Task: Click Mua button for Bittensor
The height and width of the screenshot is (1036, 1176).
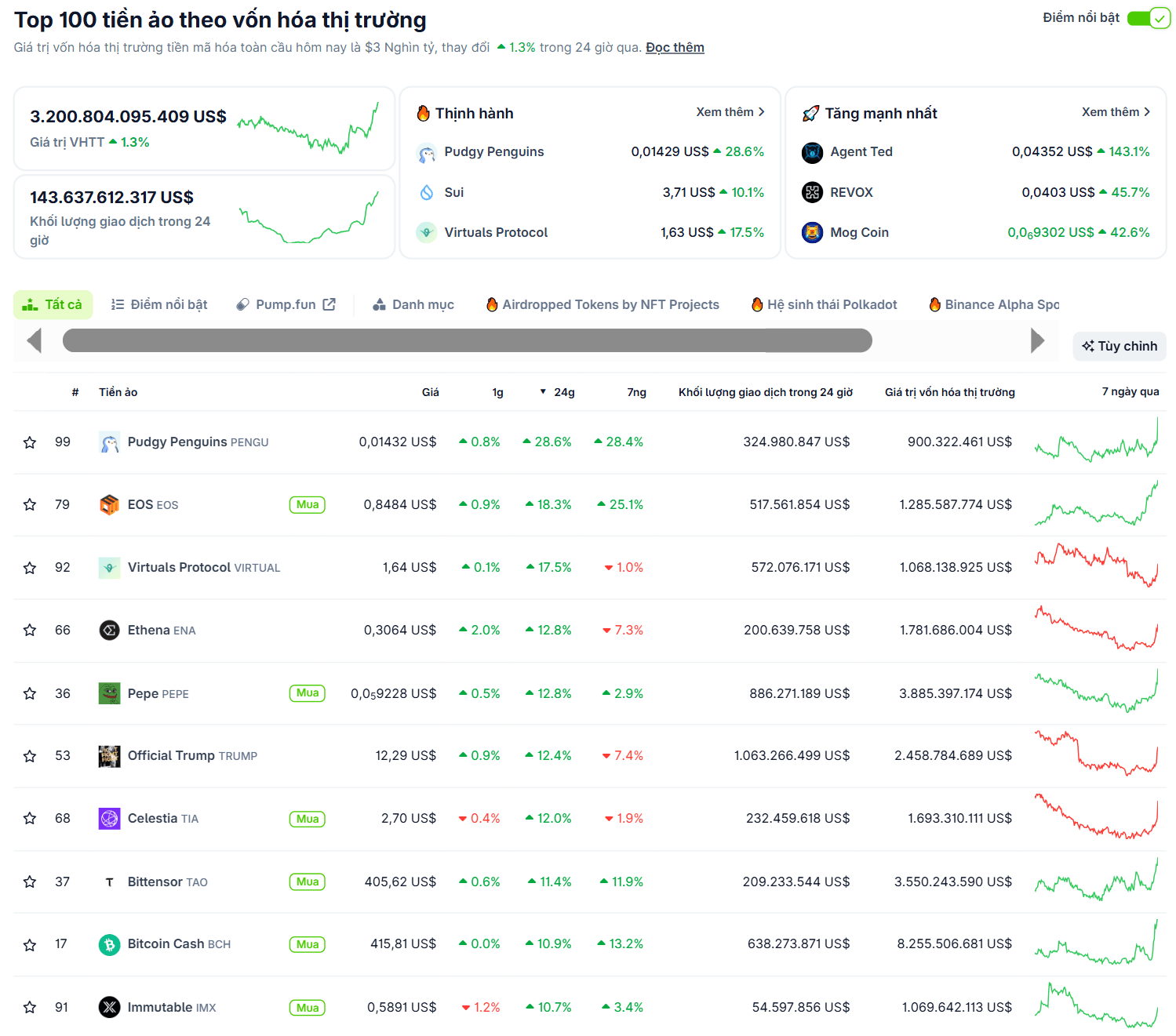Action: 308,882
